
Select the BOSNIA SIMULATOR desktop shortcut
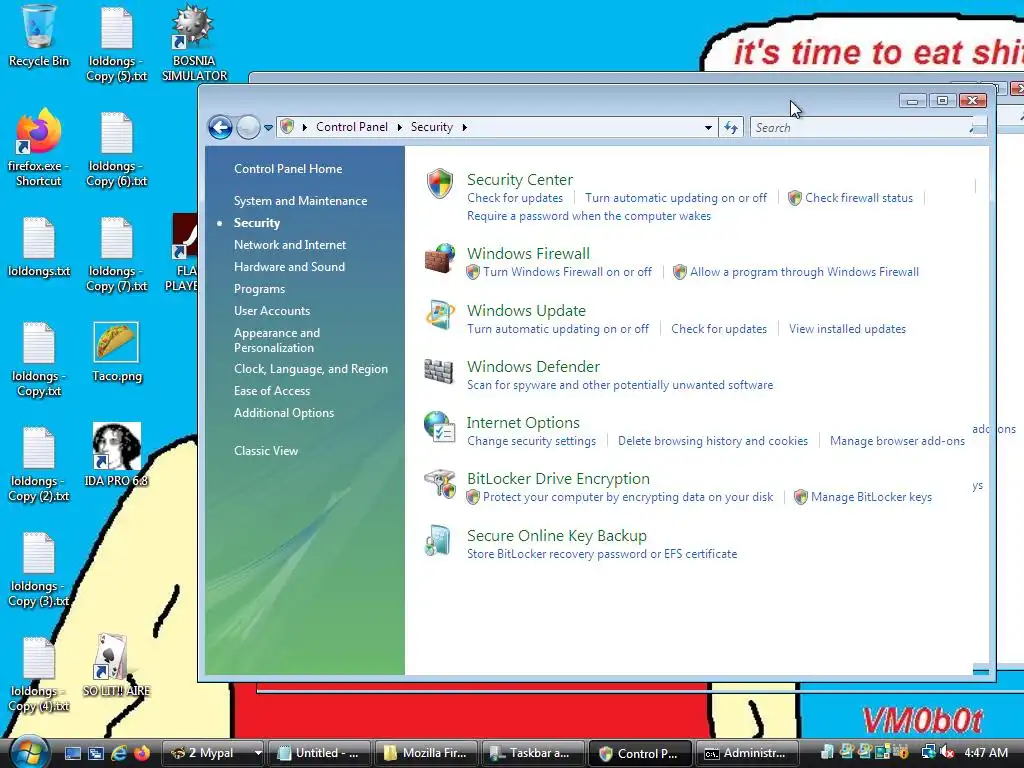click(x=194, y=43)
